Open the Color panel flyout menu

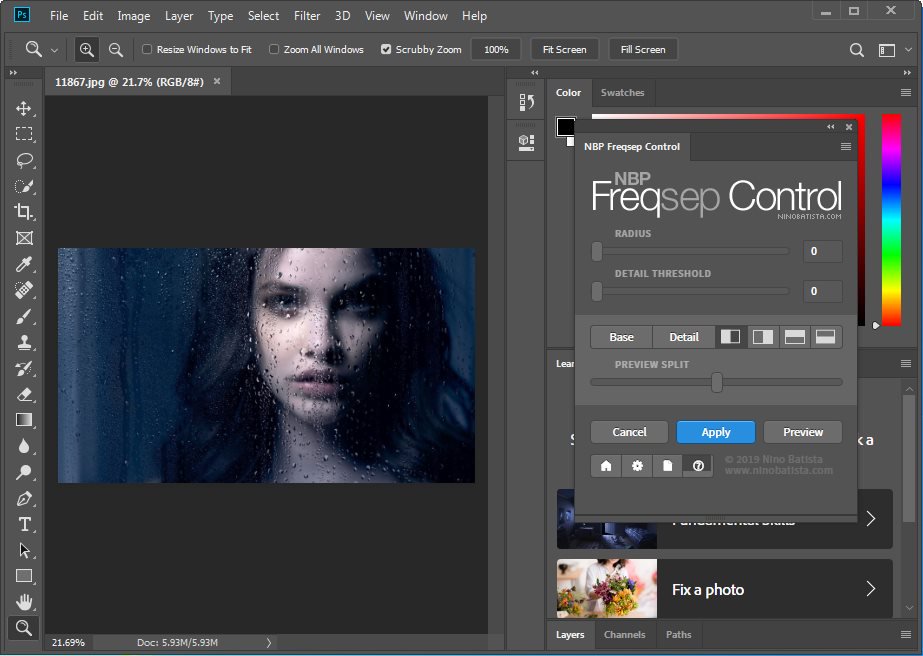(906, 92)
